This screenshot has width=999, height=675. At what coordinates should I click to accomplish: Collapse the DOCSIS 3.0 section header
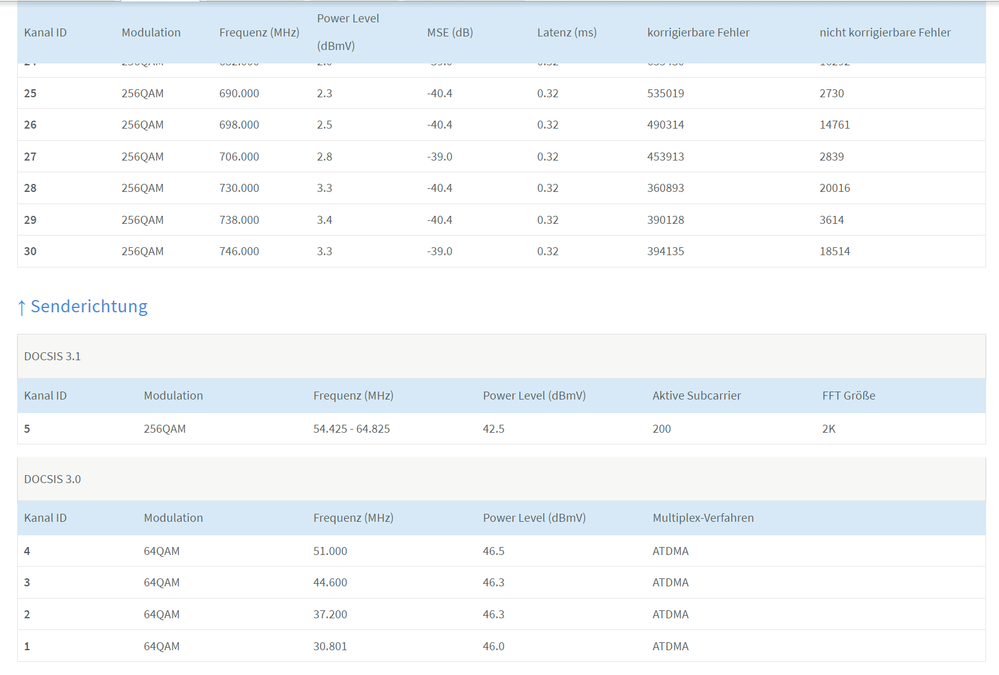click(52, 479)
